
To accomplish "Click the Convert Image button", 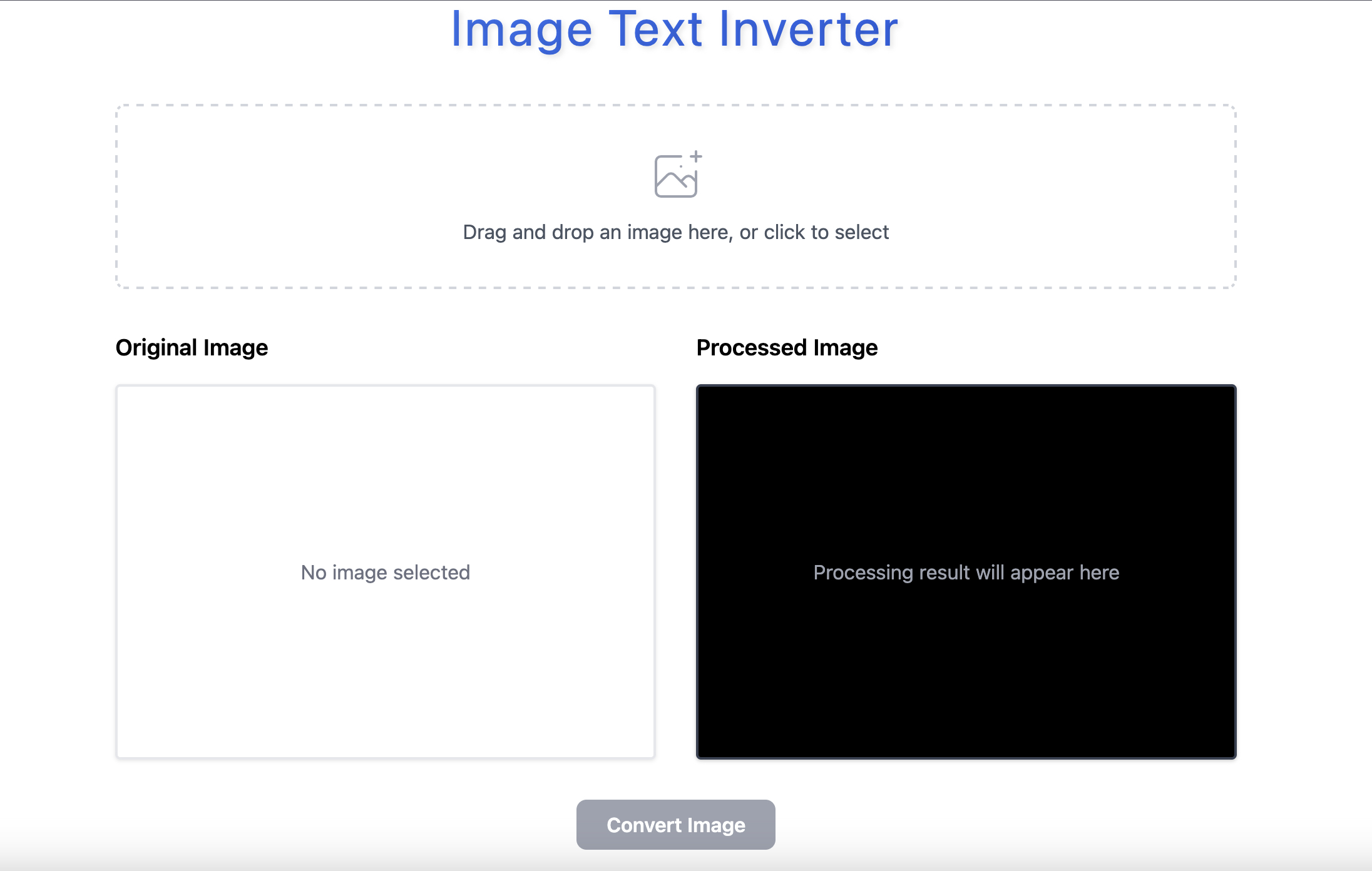I will click(675, 825).
